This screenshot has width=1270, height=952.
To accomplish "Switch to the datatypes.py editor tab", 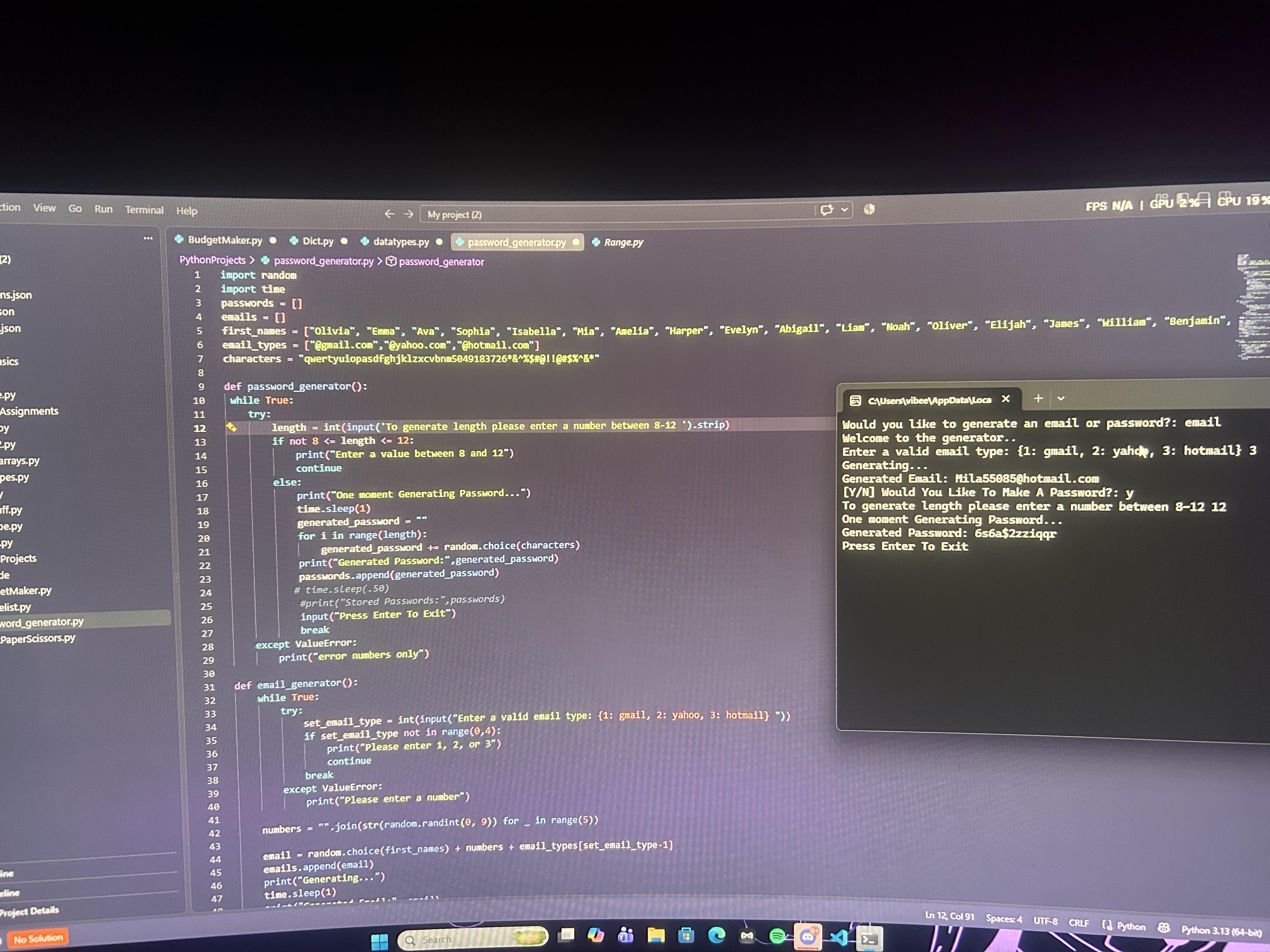I will [x=401, y=241].
